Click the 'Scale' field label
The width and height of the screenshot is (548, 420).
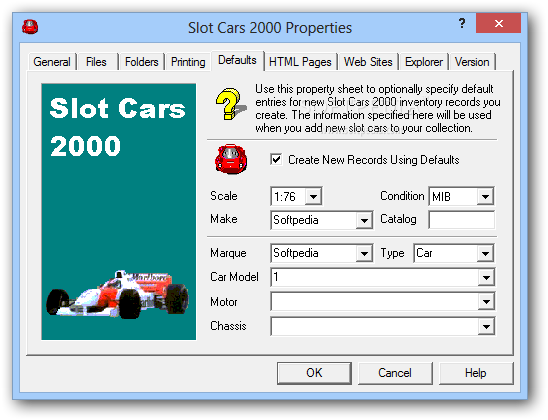coord(224,196)
